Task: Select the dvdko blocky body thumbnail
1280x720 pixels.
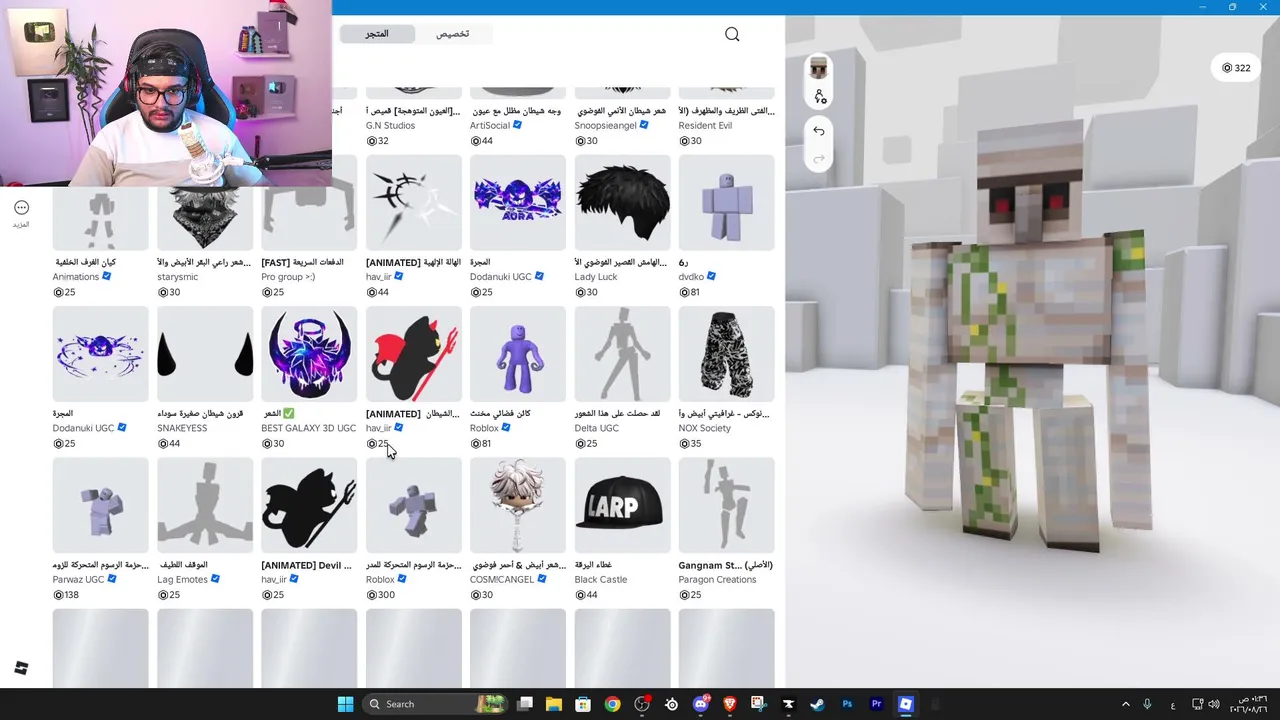Action: (726, 203)
